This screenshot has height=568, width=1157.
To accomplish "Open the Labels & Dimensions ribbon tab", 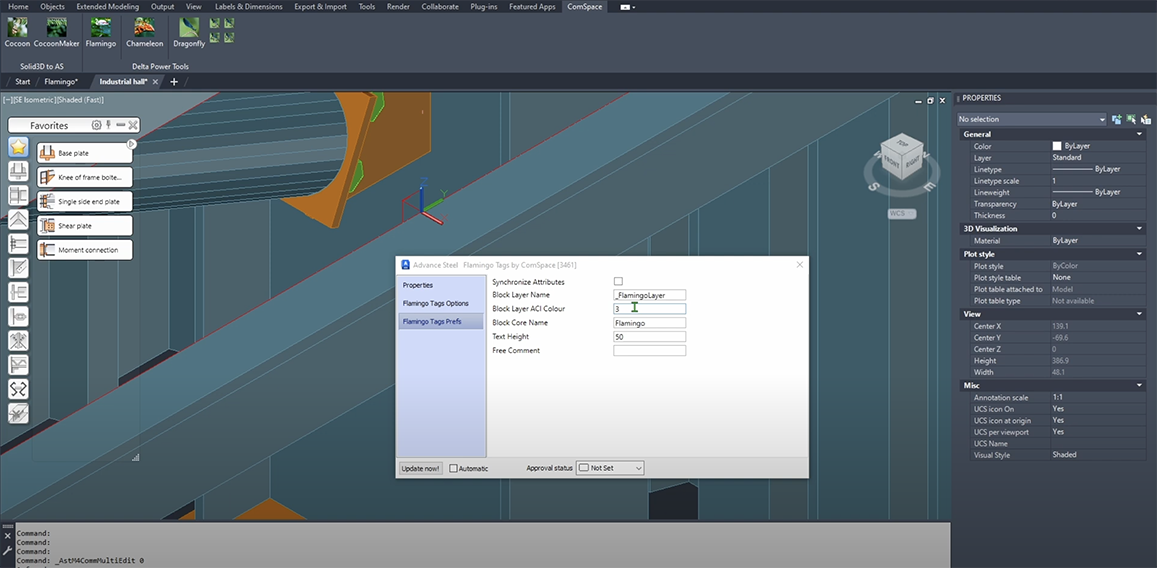I will pyautogui.click(x=248, y=7).
